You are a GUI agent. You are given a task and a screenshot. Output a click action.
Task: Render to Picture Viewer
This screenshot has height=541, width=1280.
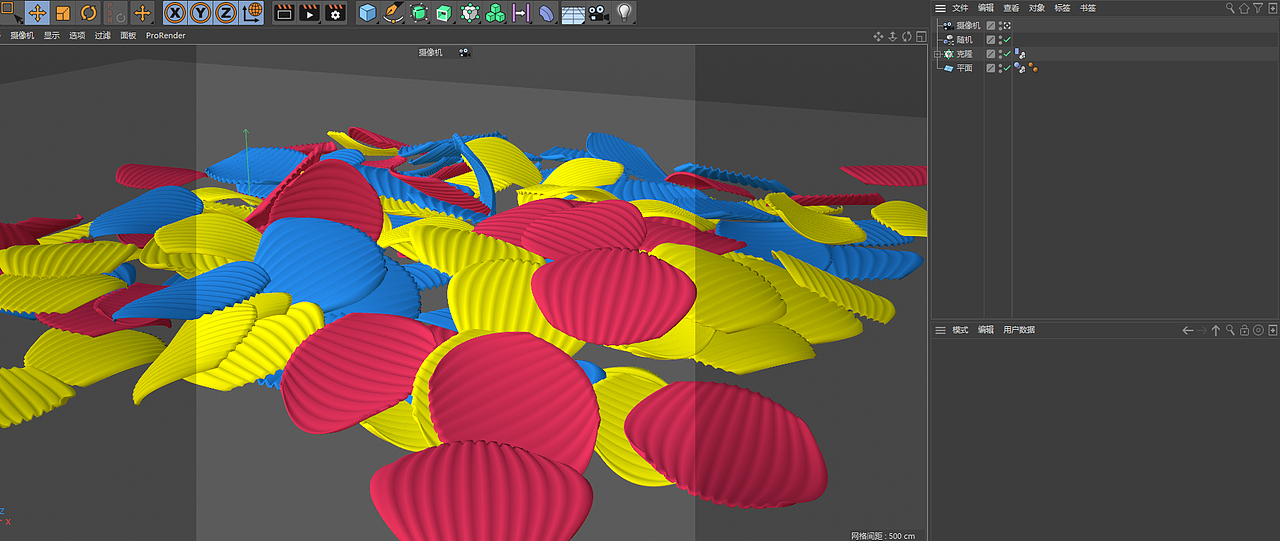pyautogui.click(x=309, y=13)
